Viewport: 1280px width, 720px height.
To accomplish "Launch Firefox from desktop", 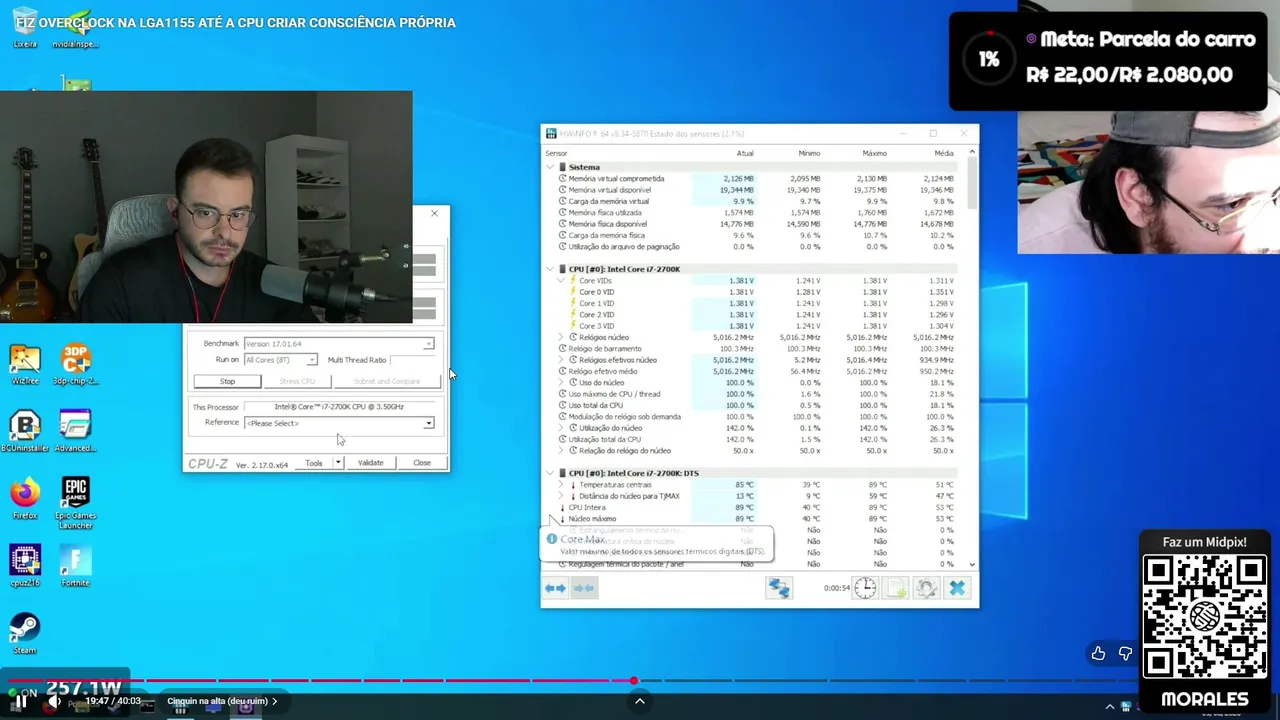I will tap(25, 498).
